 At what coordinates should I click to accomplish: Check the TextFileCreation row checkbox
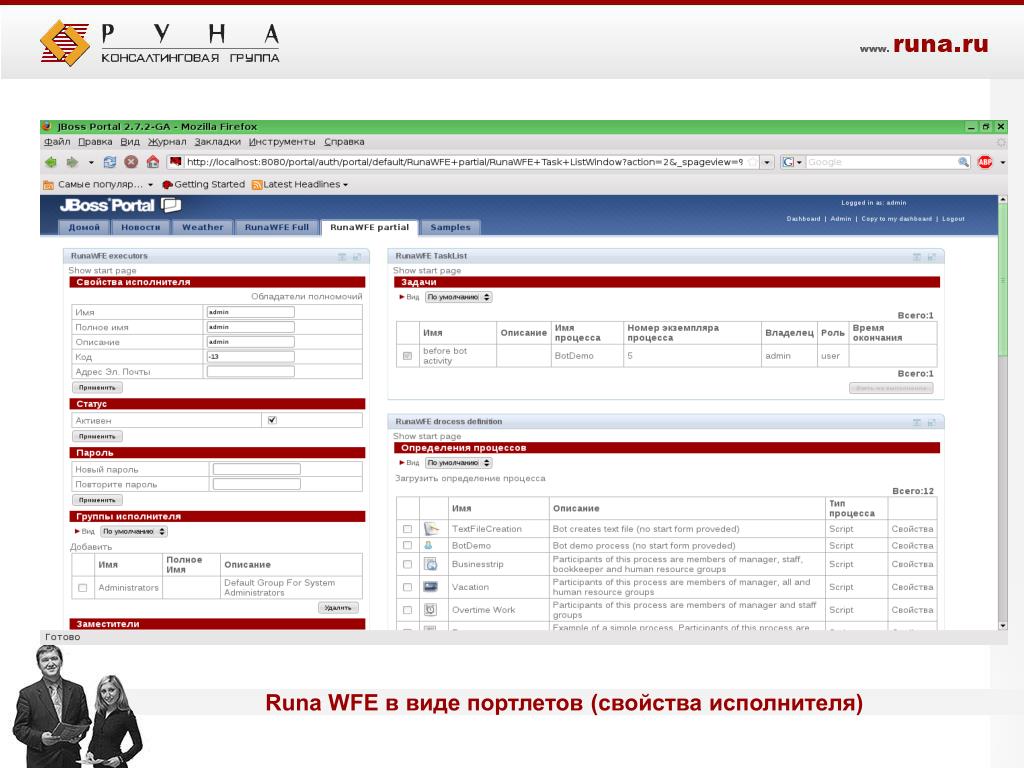click(x=408, y=529)
